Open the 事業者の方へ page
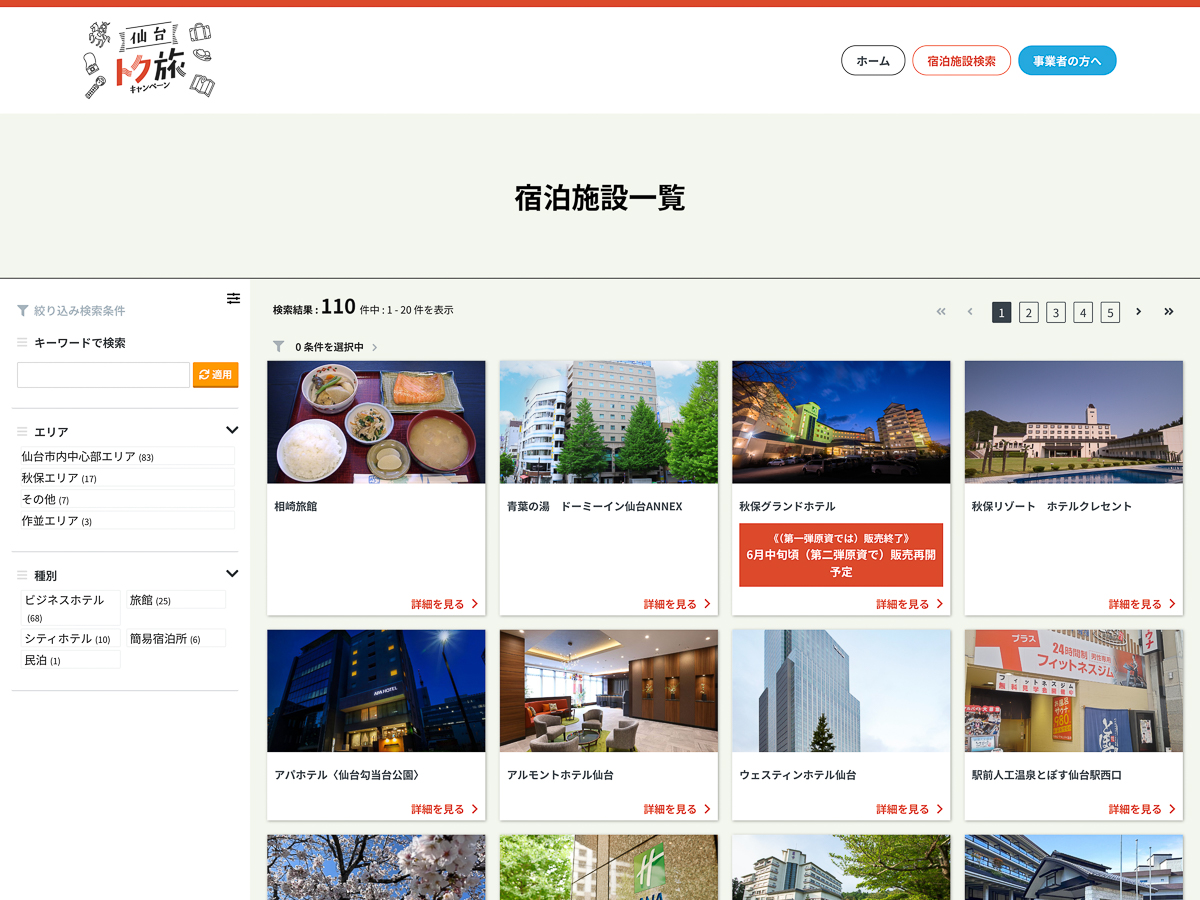Viewport: 1200px width, 900px height. tap(1067, 61)
